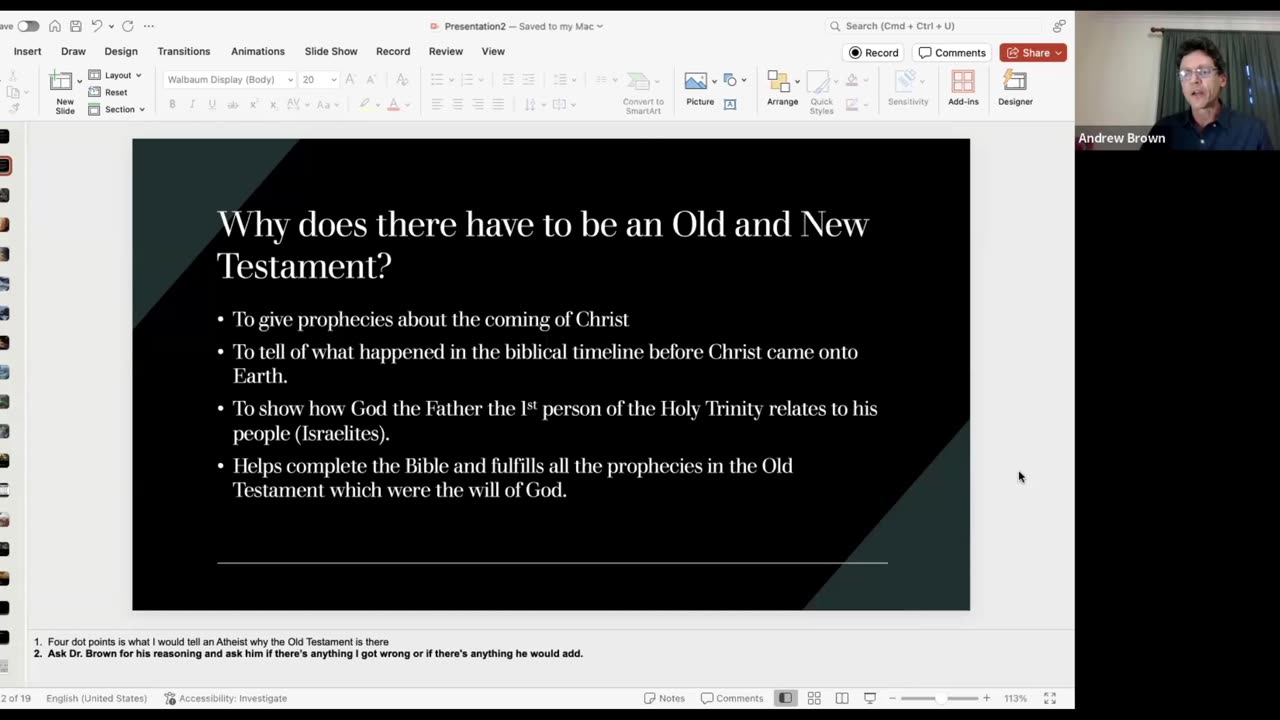Toggle Strikethrough formatting
This screenshot has width=1280, height=720.
point(233,105)
